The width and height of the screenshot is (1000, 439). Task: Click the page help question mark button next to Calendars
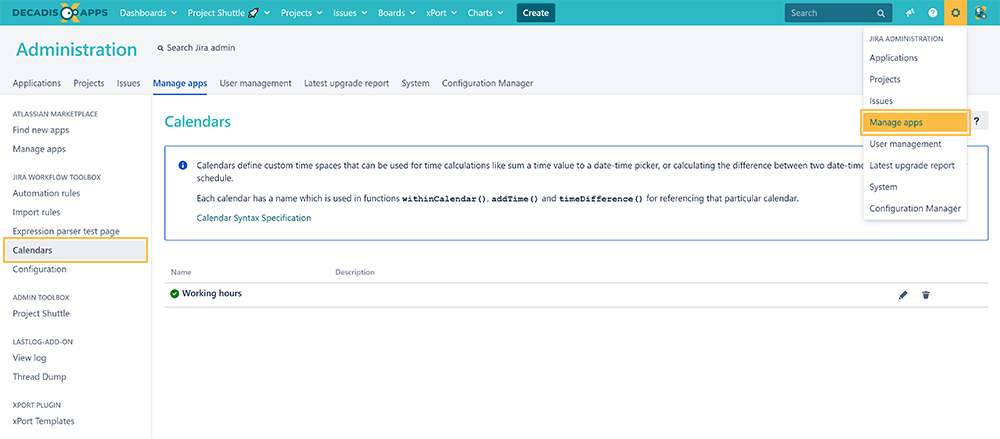(976, 121)
